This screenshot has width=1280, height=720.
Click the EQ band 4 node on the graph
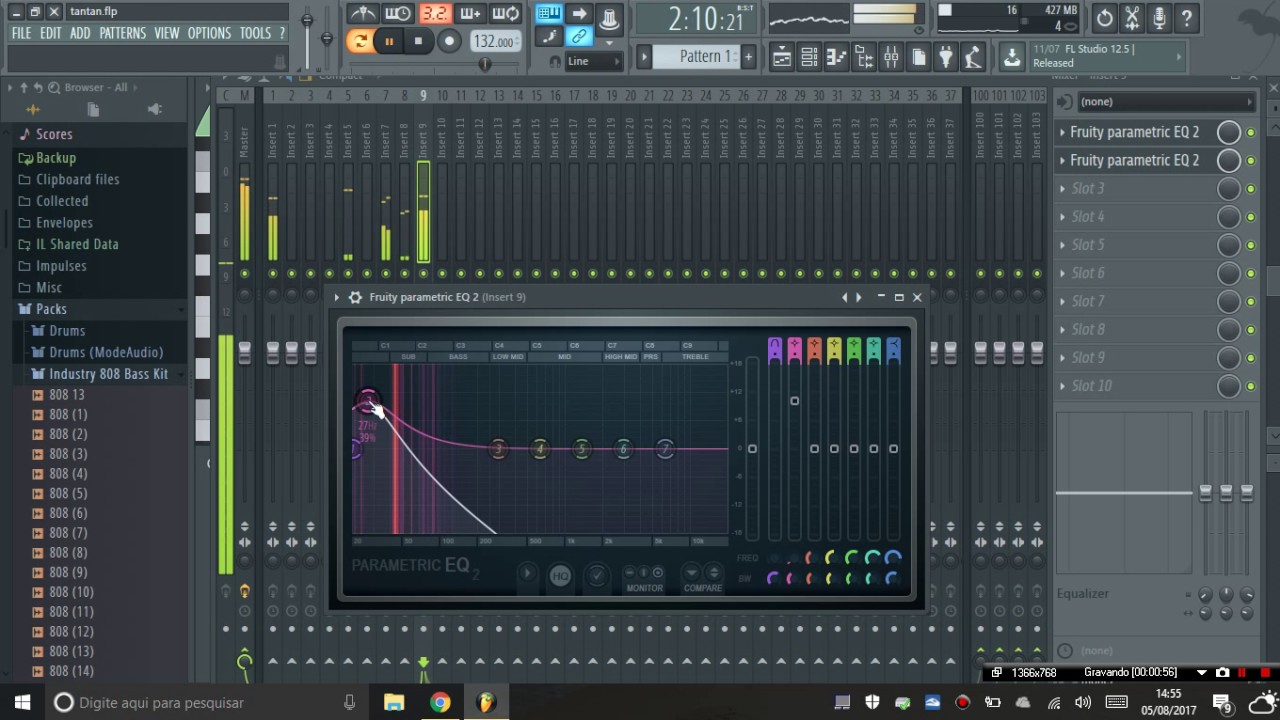point(539,449)
